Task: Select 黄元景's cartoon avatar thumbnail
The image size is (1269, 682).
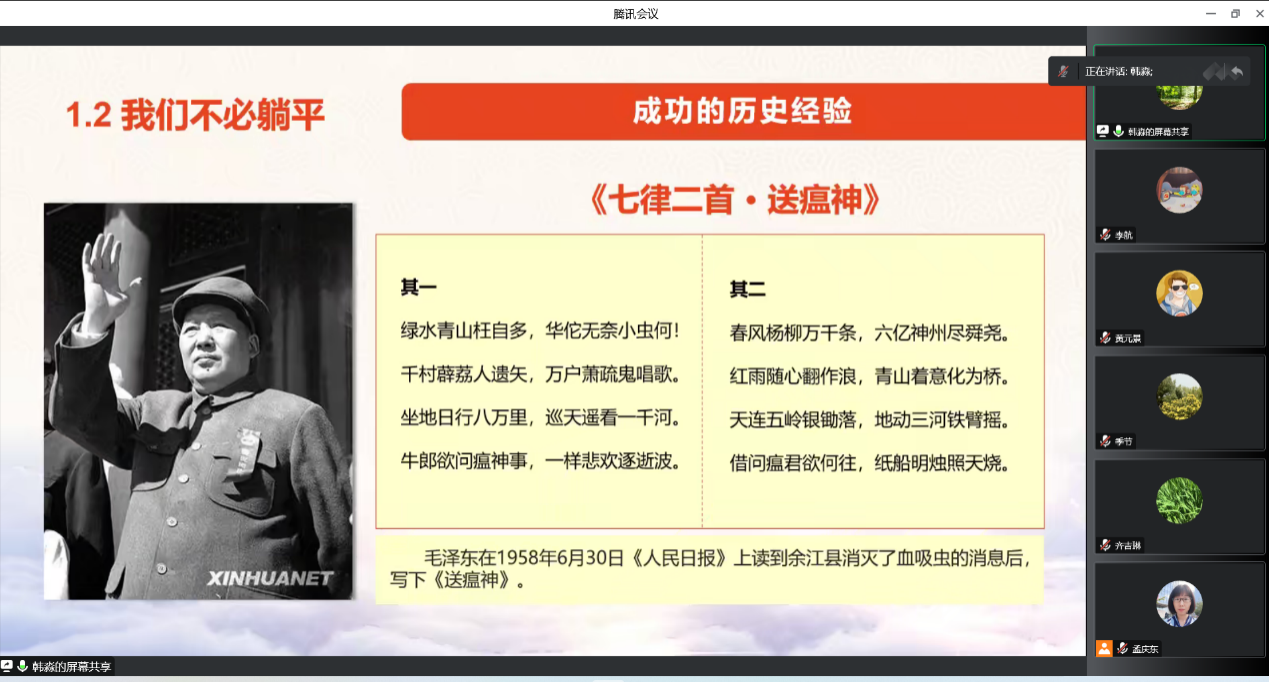Action: point(1179,293)
